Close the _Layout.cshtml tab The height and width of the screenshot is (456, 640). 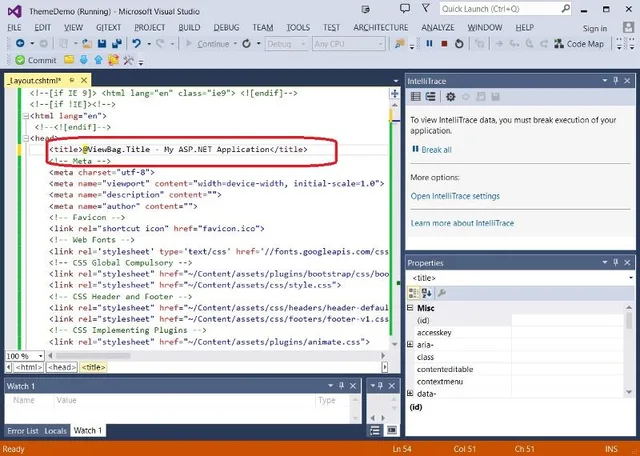tap(84, 80)
